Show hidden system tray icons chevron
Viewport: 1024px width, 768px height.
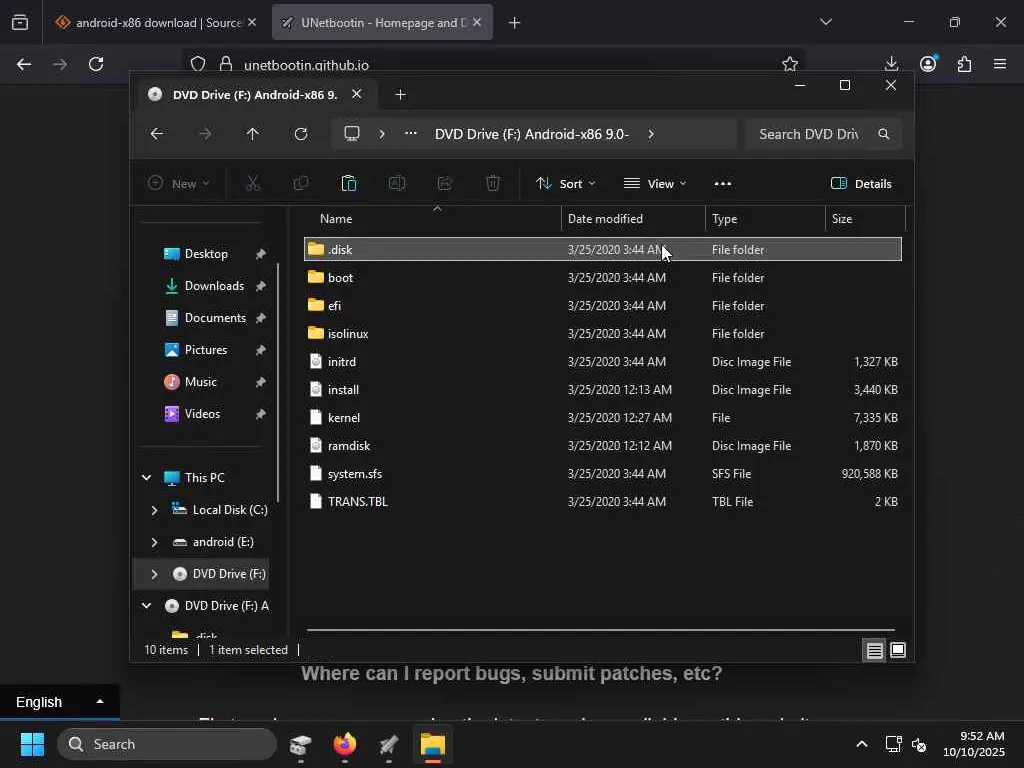point(862,744)
